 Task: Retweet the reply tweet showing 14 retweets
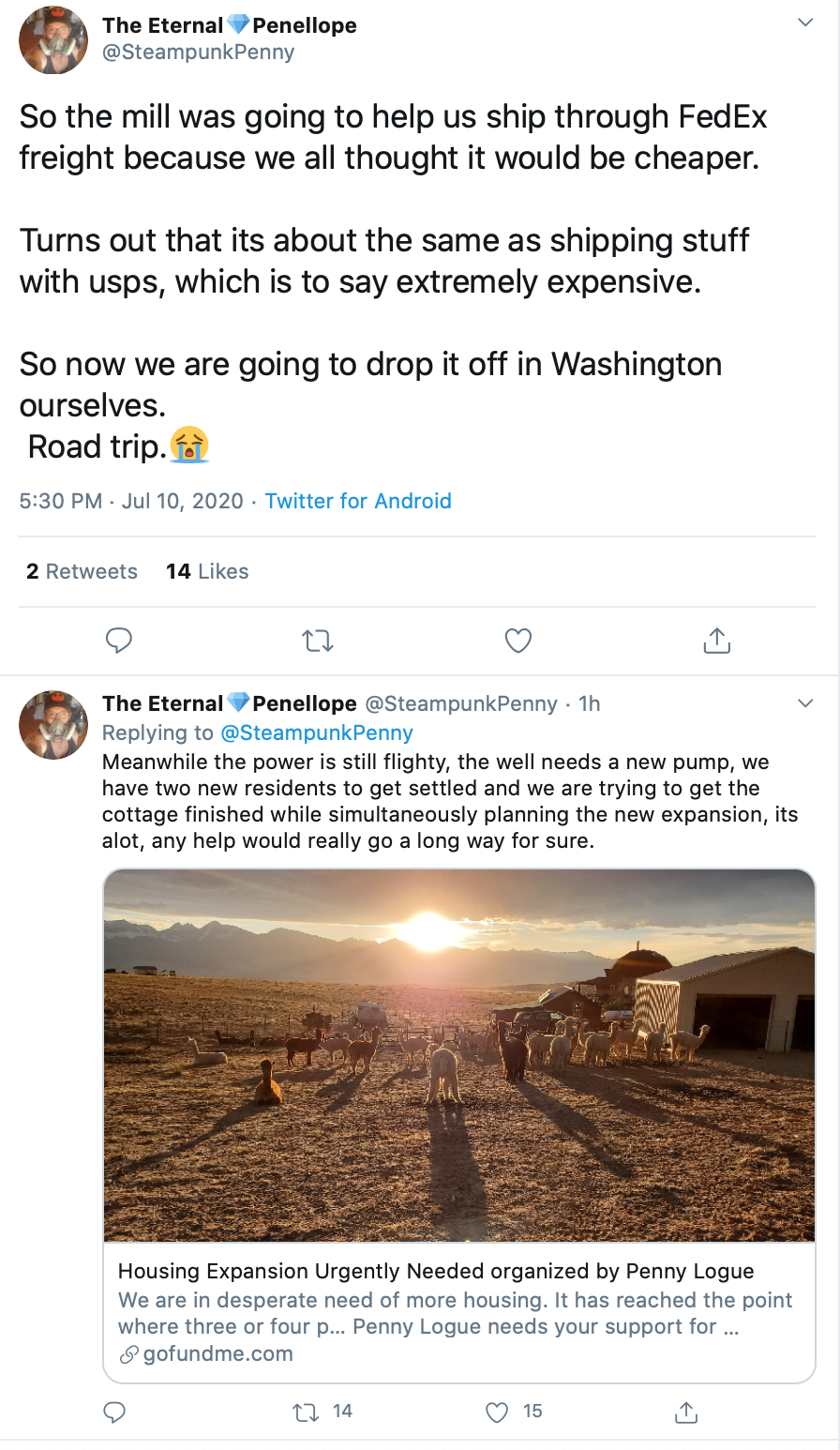pos(307,1412)
